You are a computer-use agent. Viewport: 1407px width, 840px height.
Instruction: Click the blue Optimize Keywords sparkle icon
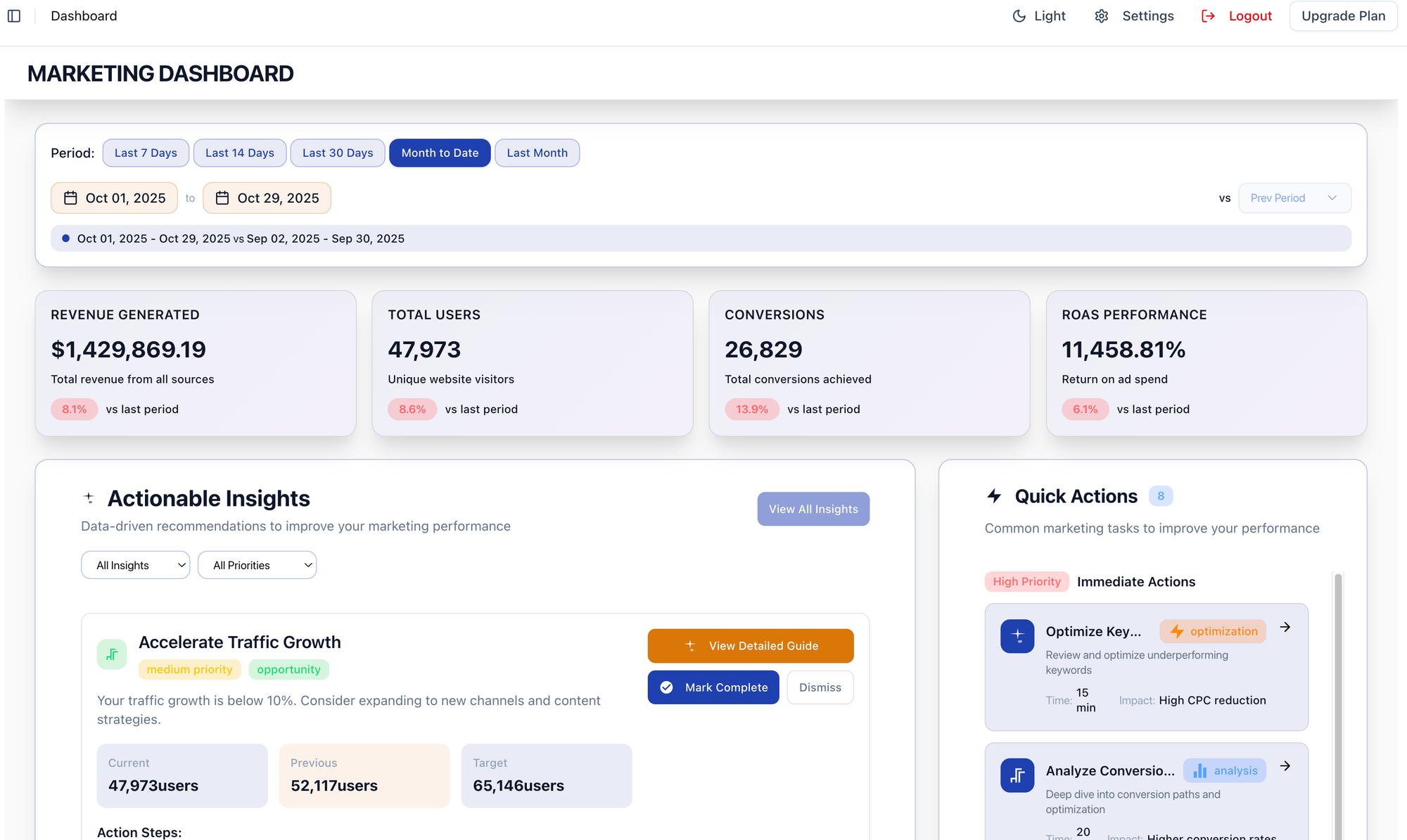click(1017, 636)
